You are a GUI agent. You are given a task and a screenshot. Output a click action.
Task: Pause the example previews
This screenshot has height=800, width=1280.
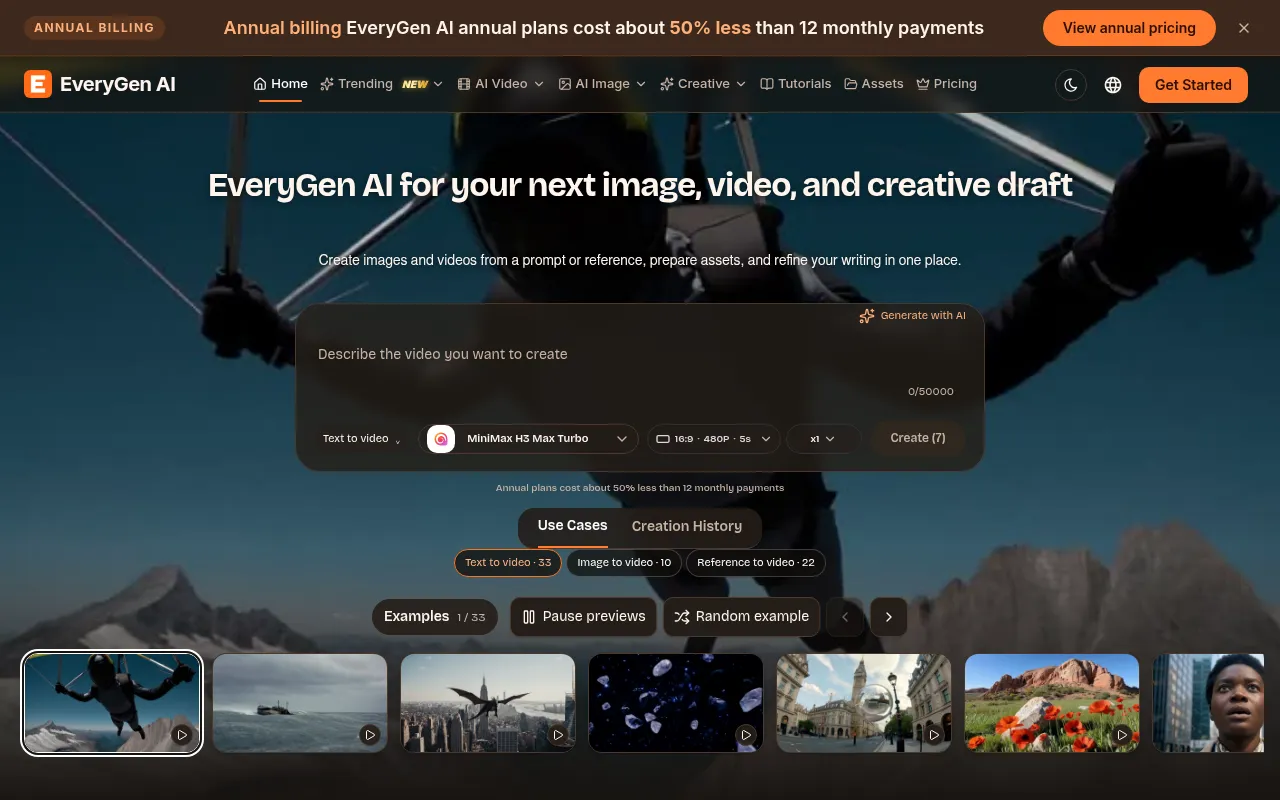click(584, 617)
